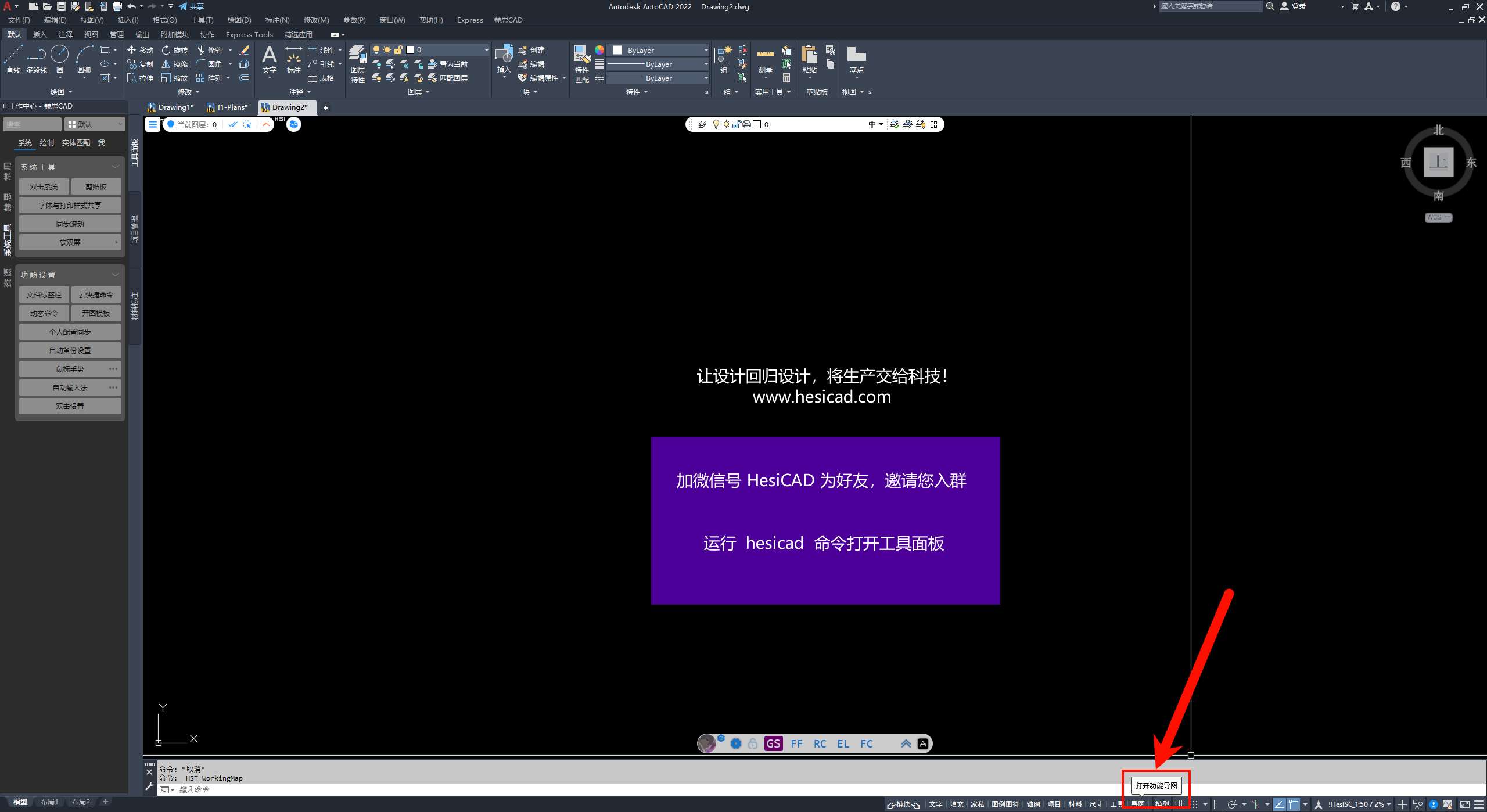The height and width of the screenshot is (812, 1487).
Task: Expand the 修改 modify panel
Action: (188, 92)
